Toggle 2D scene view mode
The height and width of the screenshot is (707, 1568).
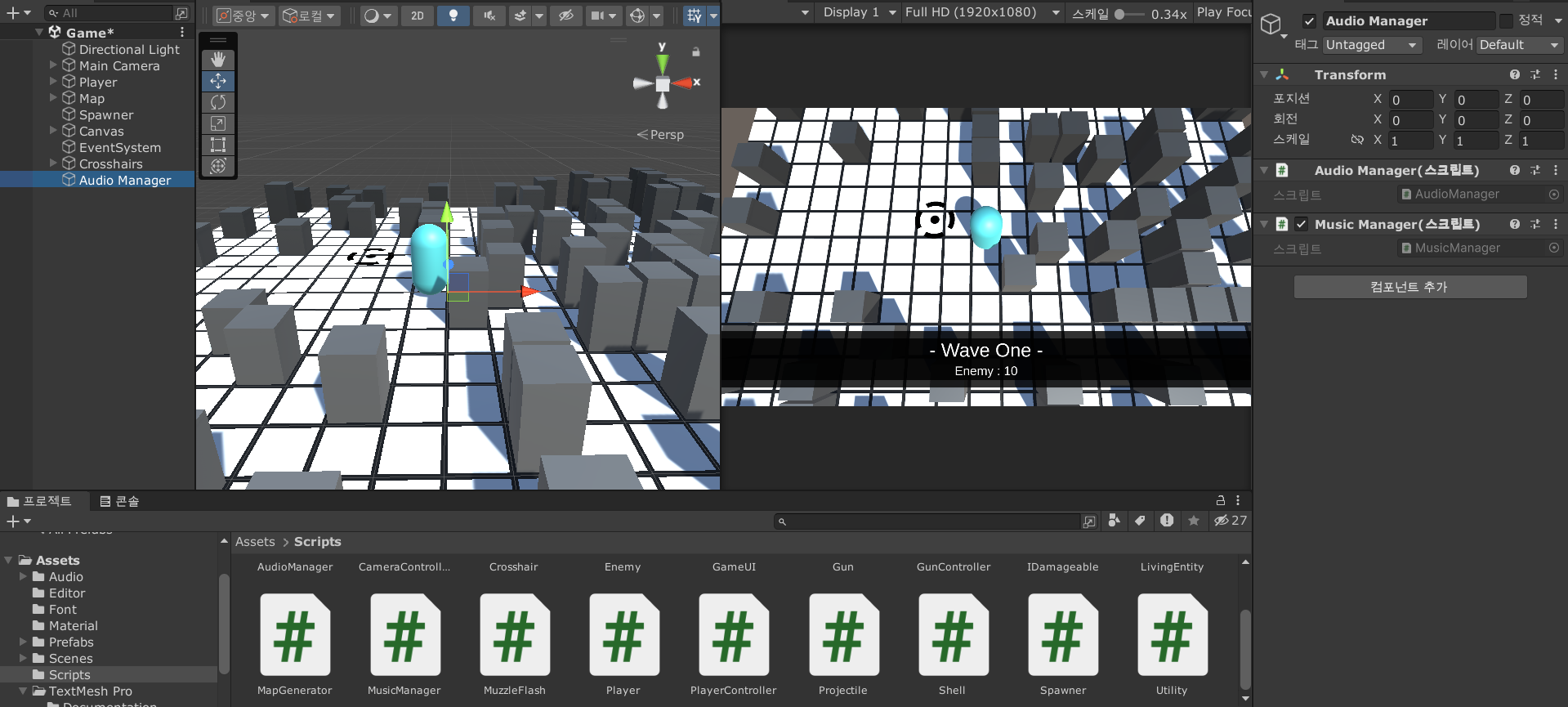pyautogui.click(x=418, y=16)
